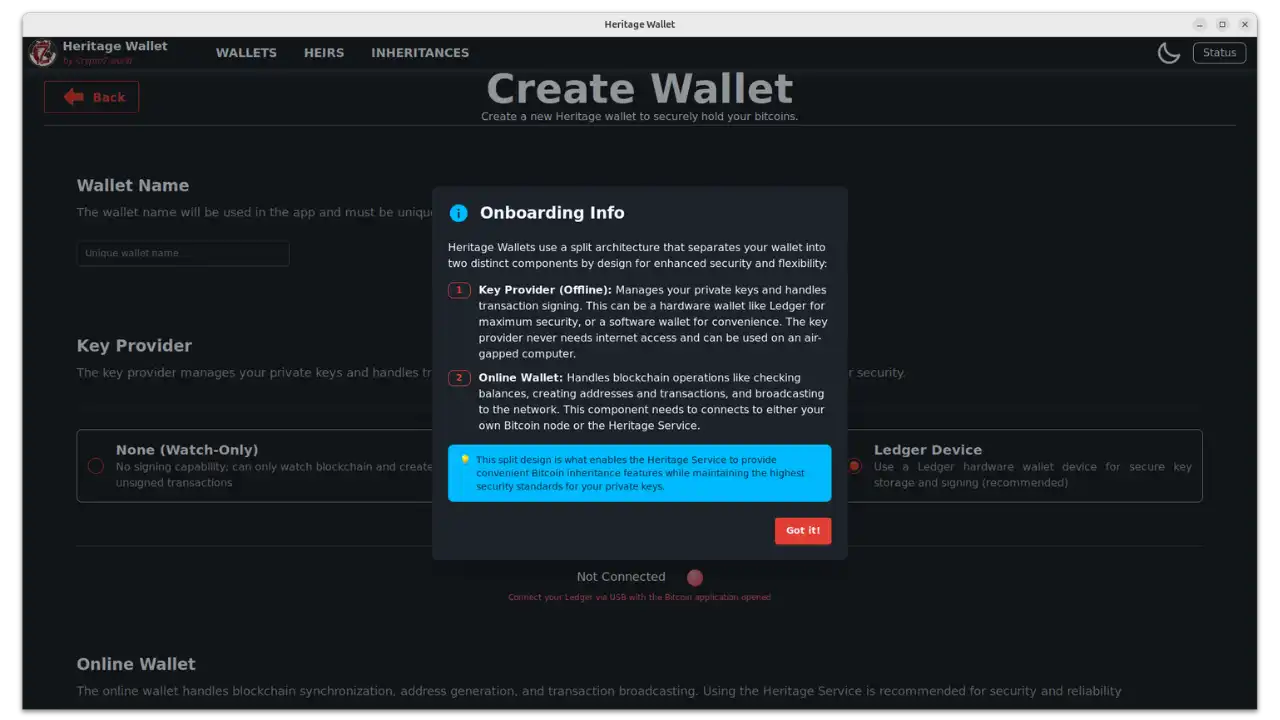1280x720 pixels.
Task: Switch to the INHERITANCES tab
Action: tap(420, 53)
